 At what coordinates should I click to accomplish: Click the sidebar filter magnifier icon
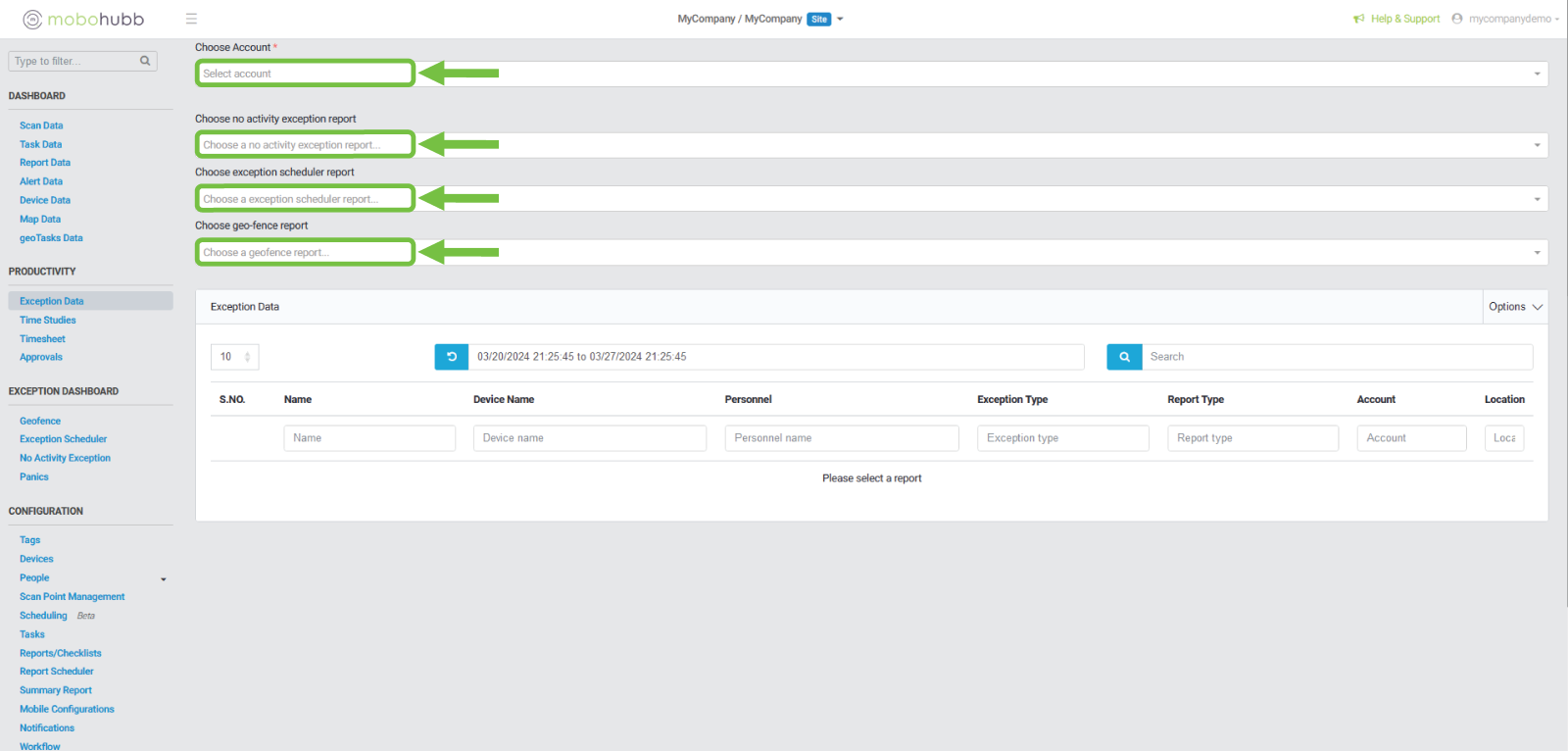click(x=145, y=61)
